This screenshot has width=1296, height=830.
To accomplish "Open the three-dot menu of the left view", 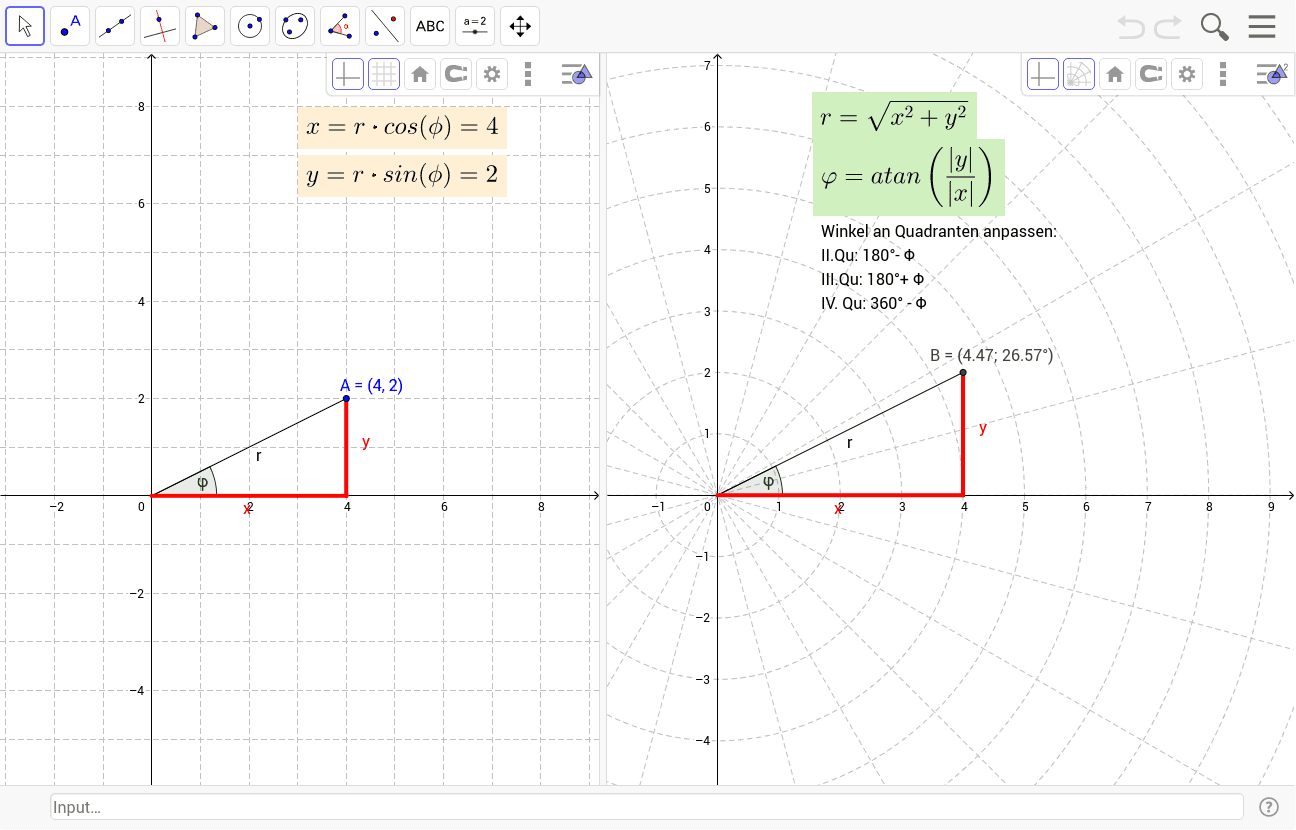I will click(x=528, y=73).
